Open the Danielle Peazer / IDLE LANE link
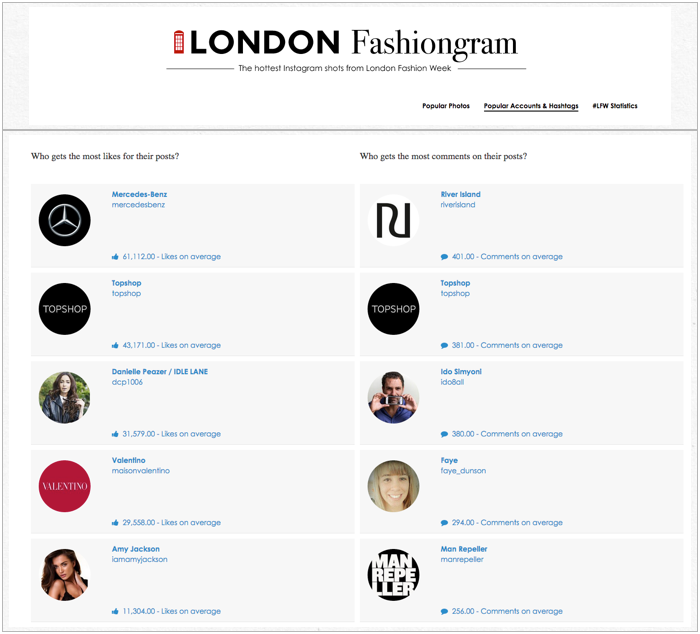The height and width of the screenshot is (634, 700). 159,371
